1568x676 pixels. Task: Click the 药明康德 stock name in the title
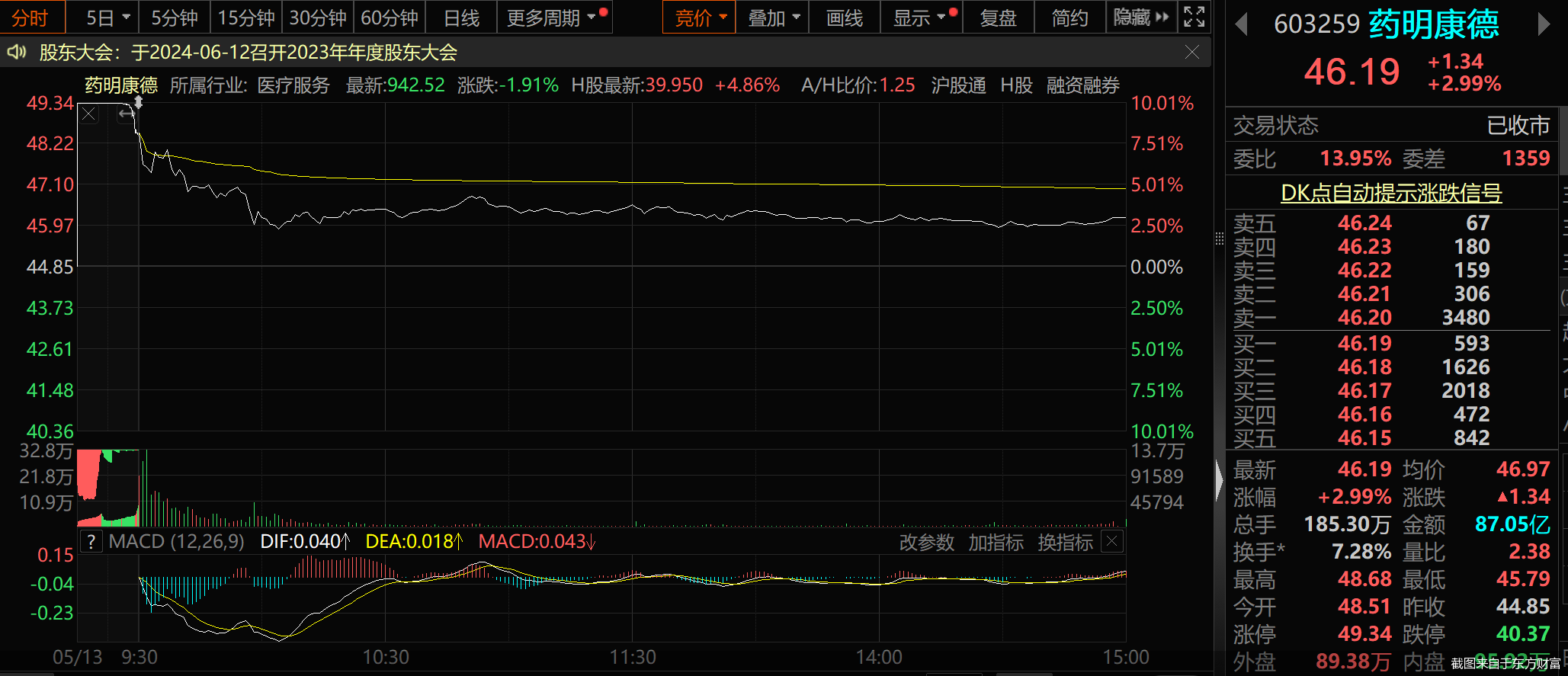click(1434, 25)
